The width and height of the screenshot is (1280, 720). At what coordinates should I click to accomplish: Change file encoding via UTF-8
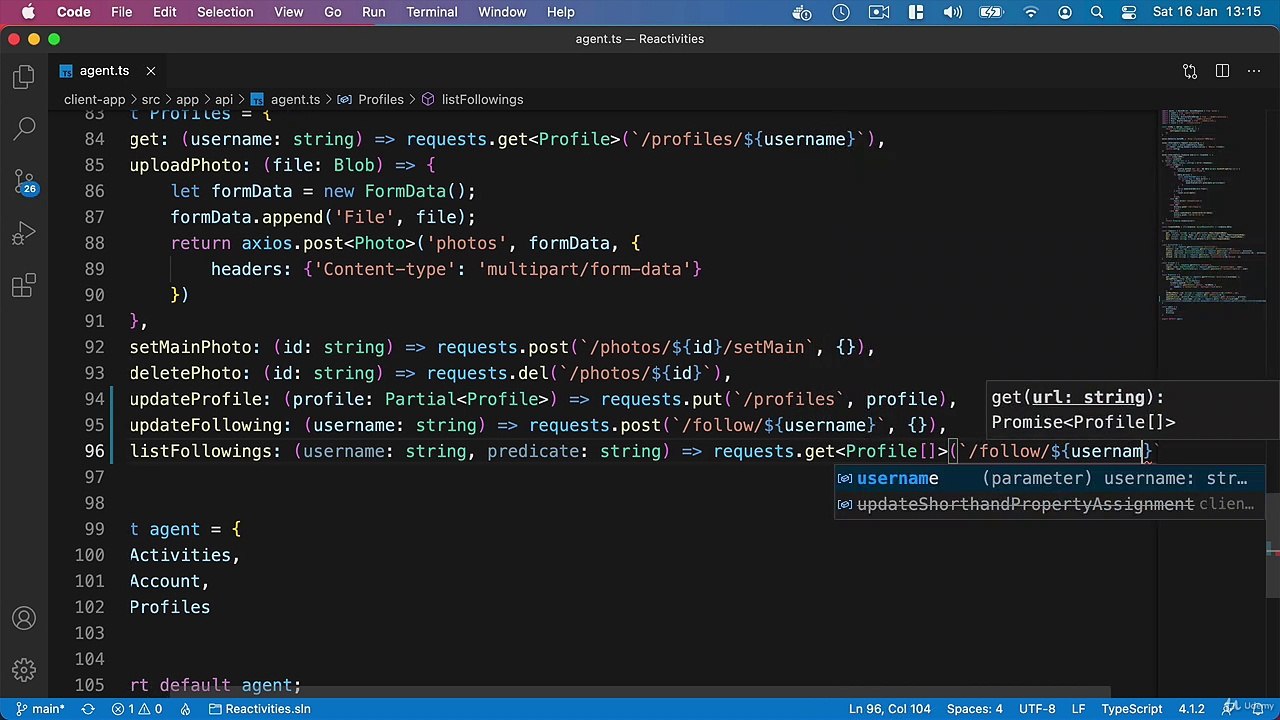(1037, 709)
